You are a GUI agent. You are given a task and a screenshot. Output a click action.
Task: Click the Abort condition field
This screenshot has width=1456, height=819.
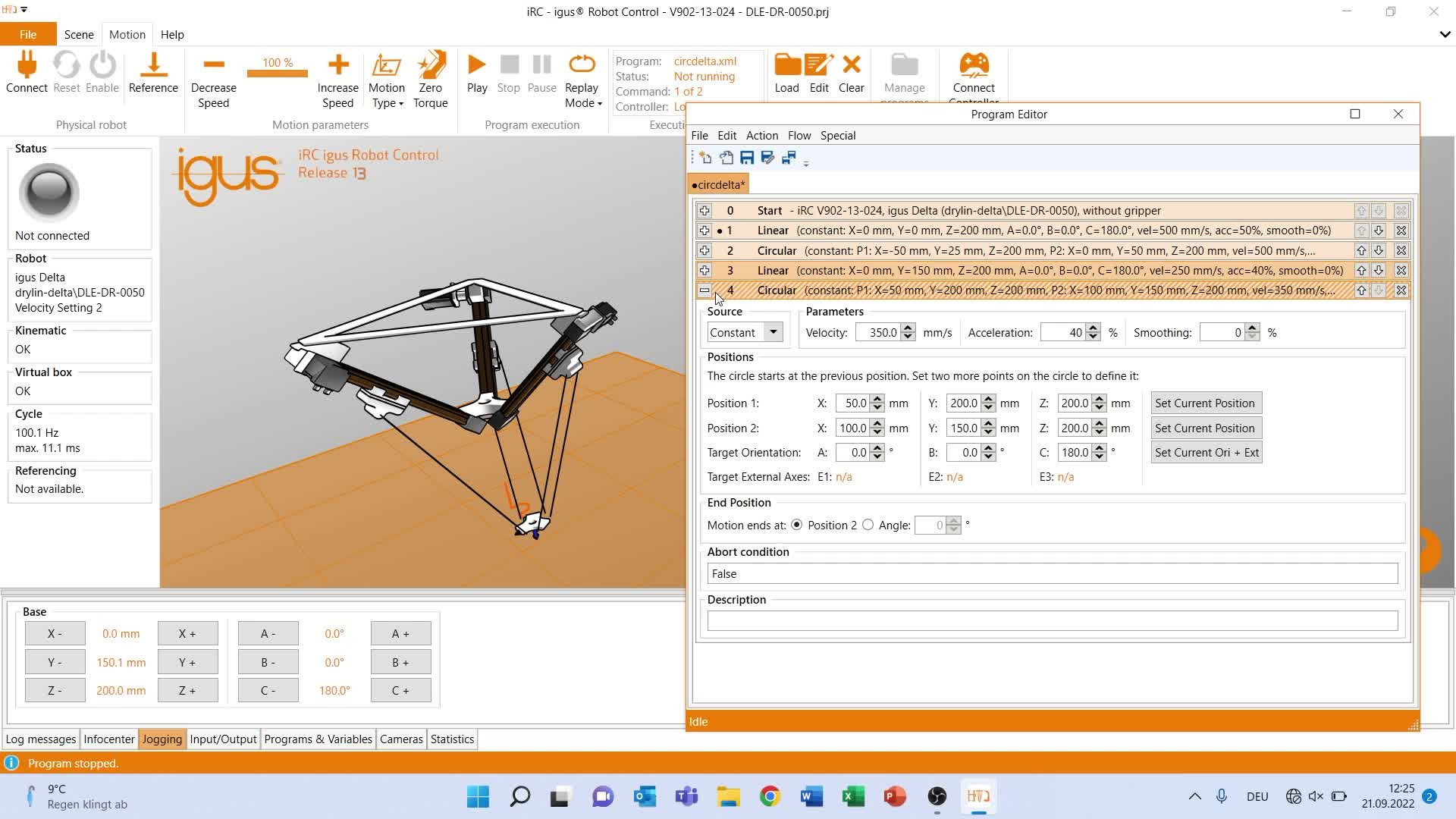point(1053,574)
